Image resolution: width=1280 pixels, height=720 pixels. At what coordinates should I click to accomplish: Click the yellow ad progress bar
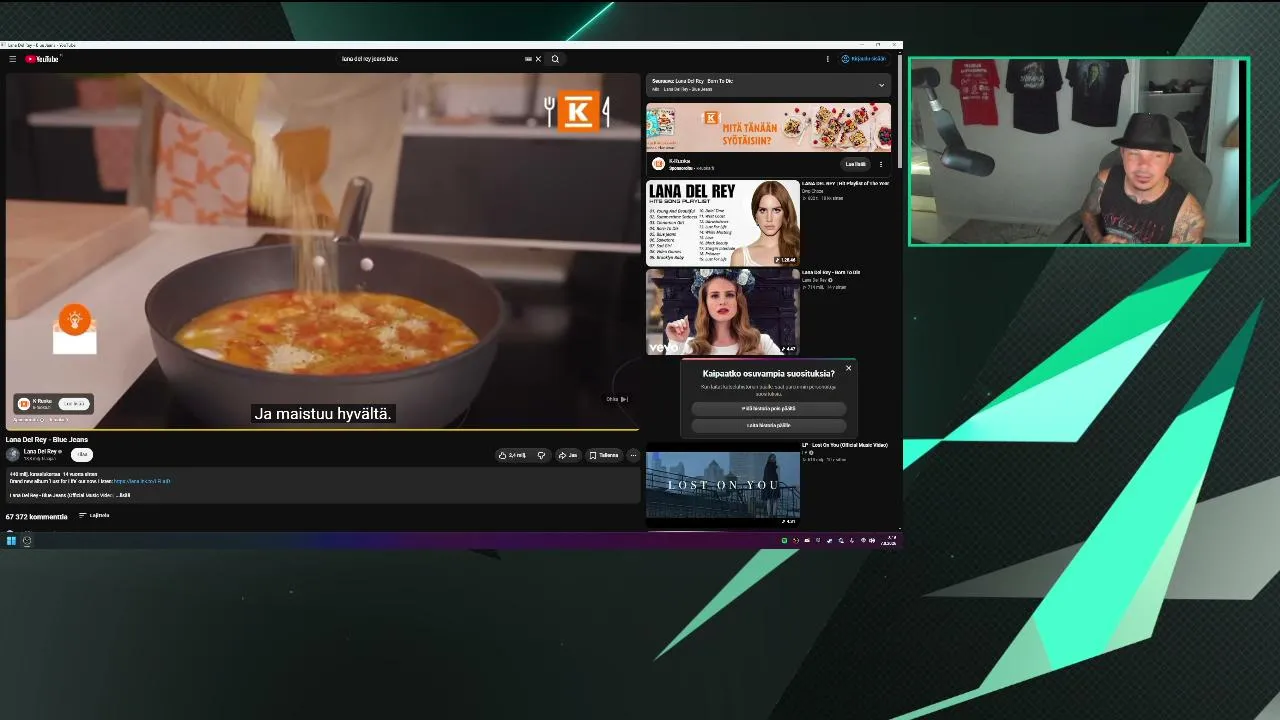[x=322, y=430]
